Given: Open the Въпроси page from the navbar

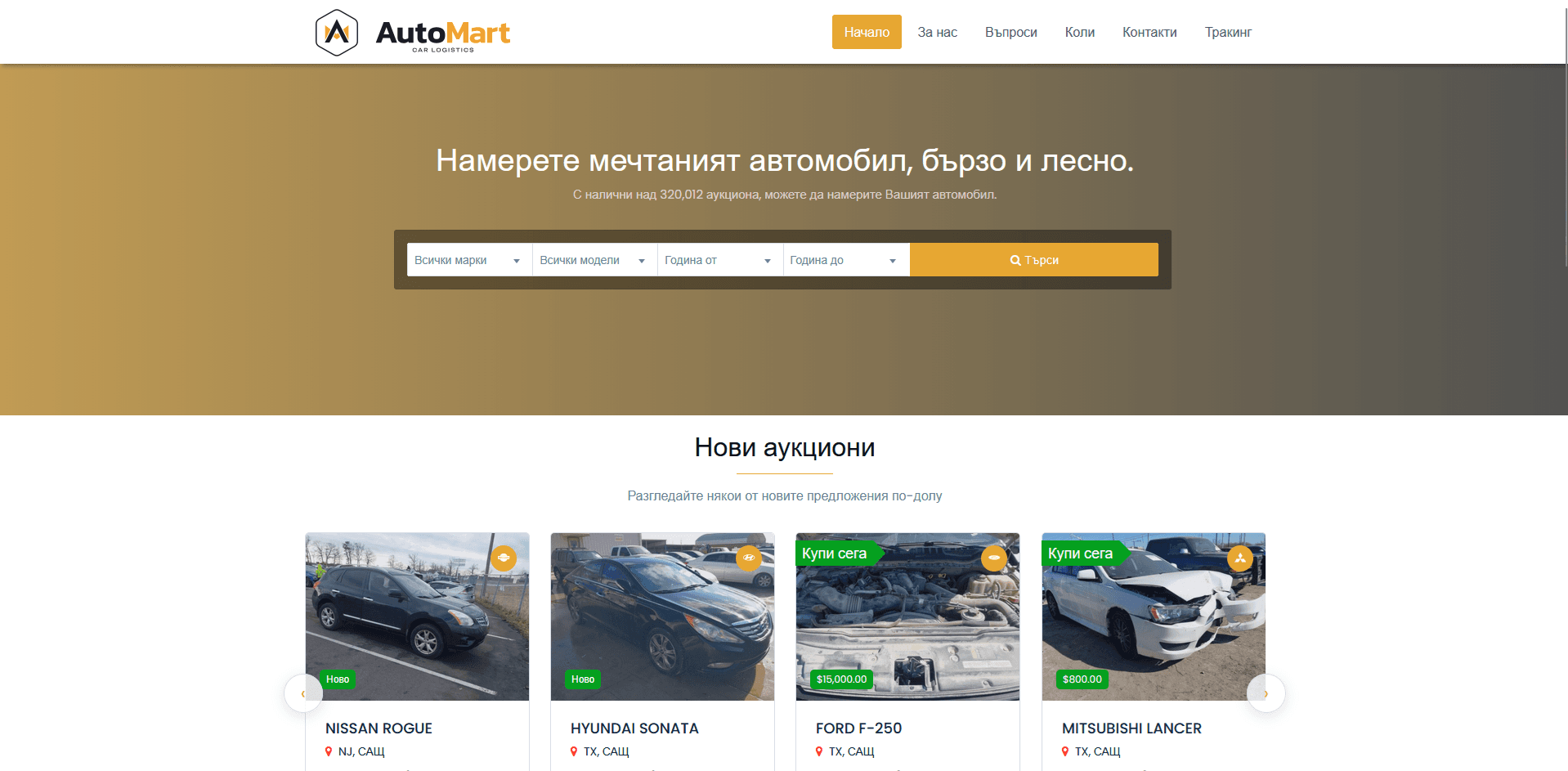Looking at the screenshot, I should click(1010, 32).
